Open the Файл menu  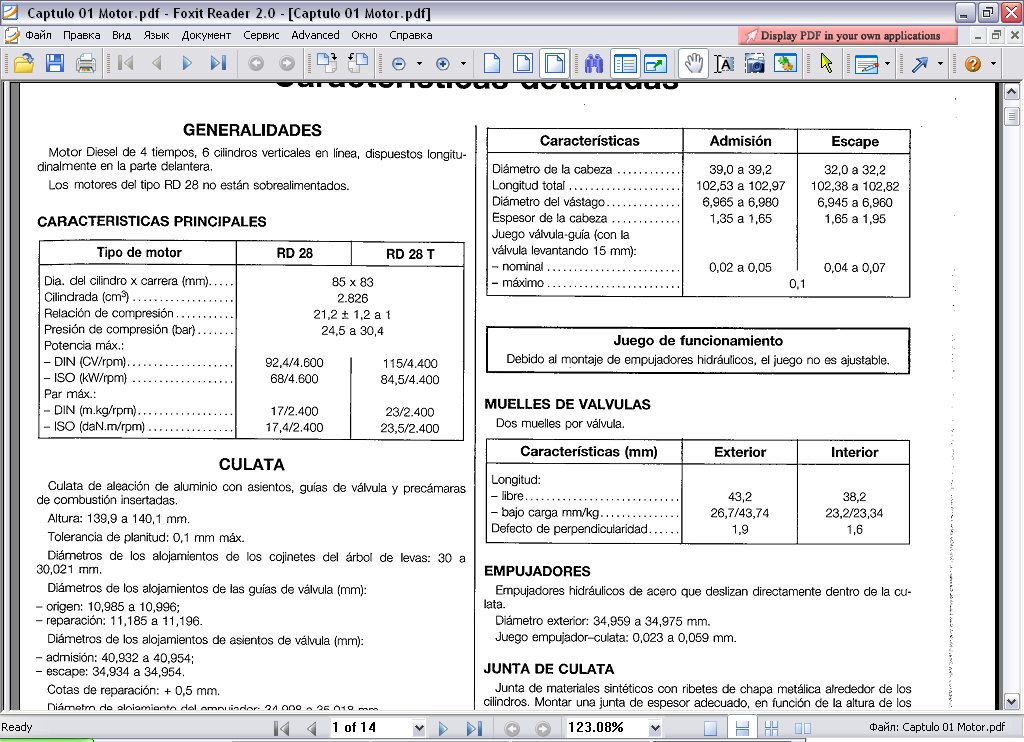tap(39, 35)
